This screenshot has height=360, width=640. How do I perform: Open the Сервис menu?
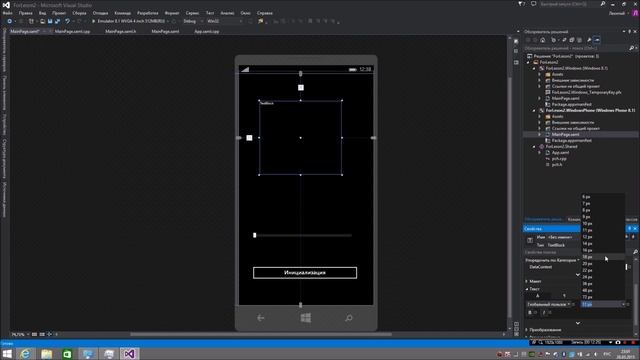click(x=192, y=13)
